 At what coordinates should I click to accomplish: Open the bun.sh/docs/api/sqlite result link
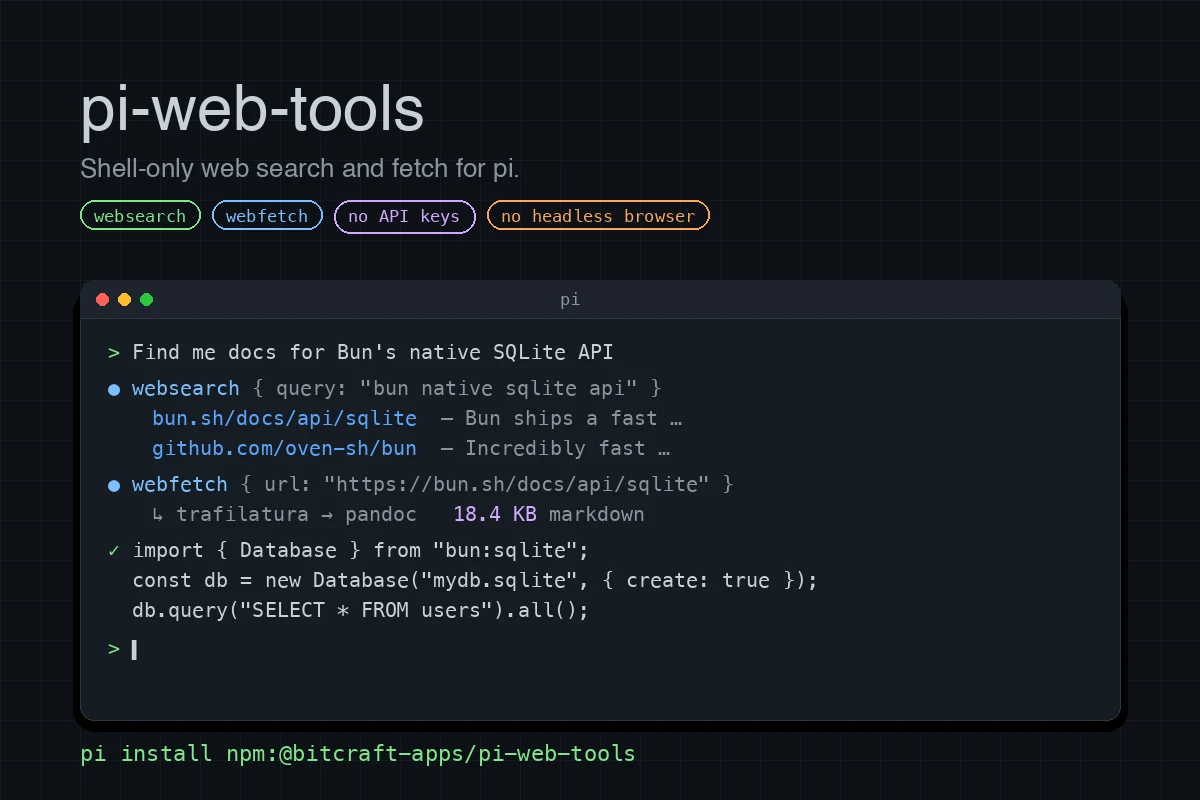[x=284, y=418]
